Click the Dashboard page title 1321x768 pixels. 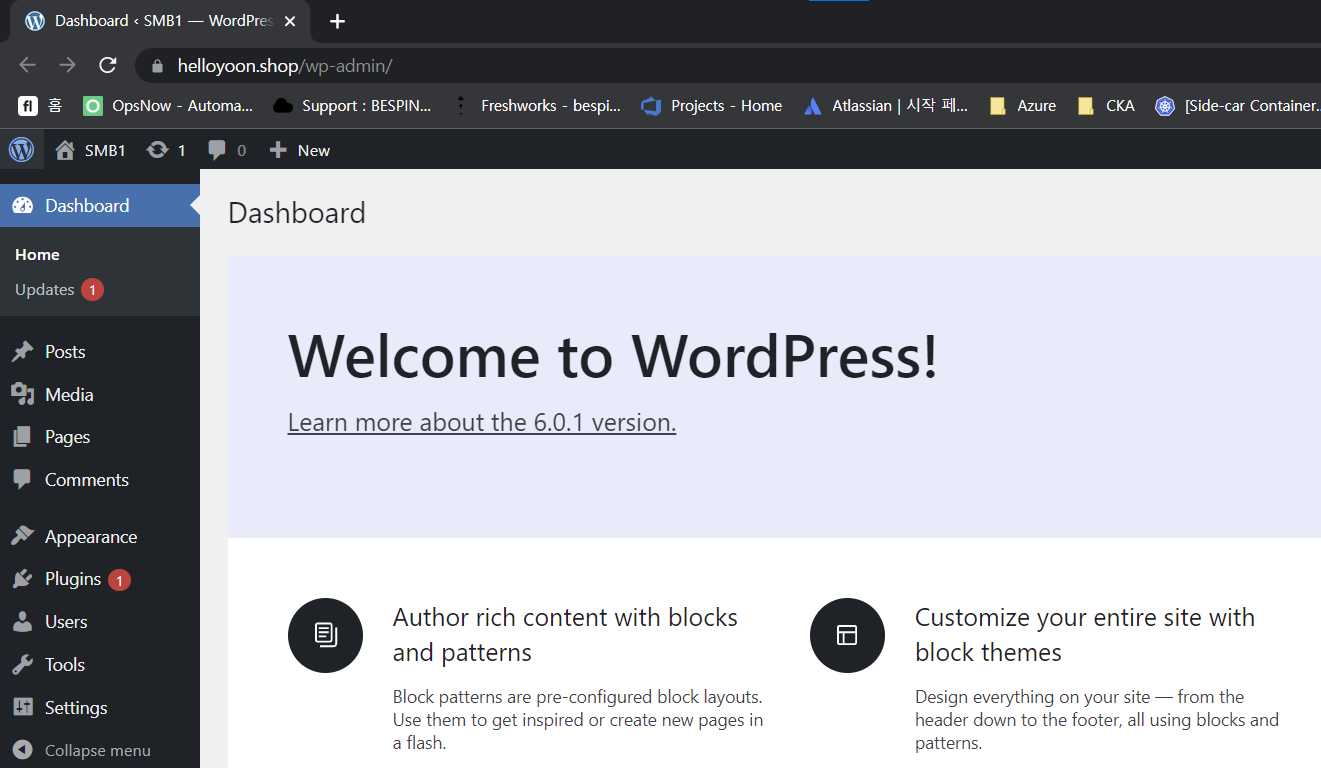pos(297,213)
